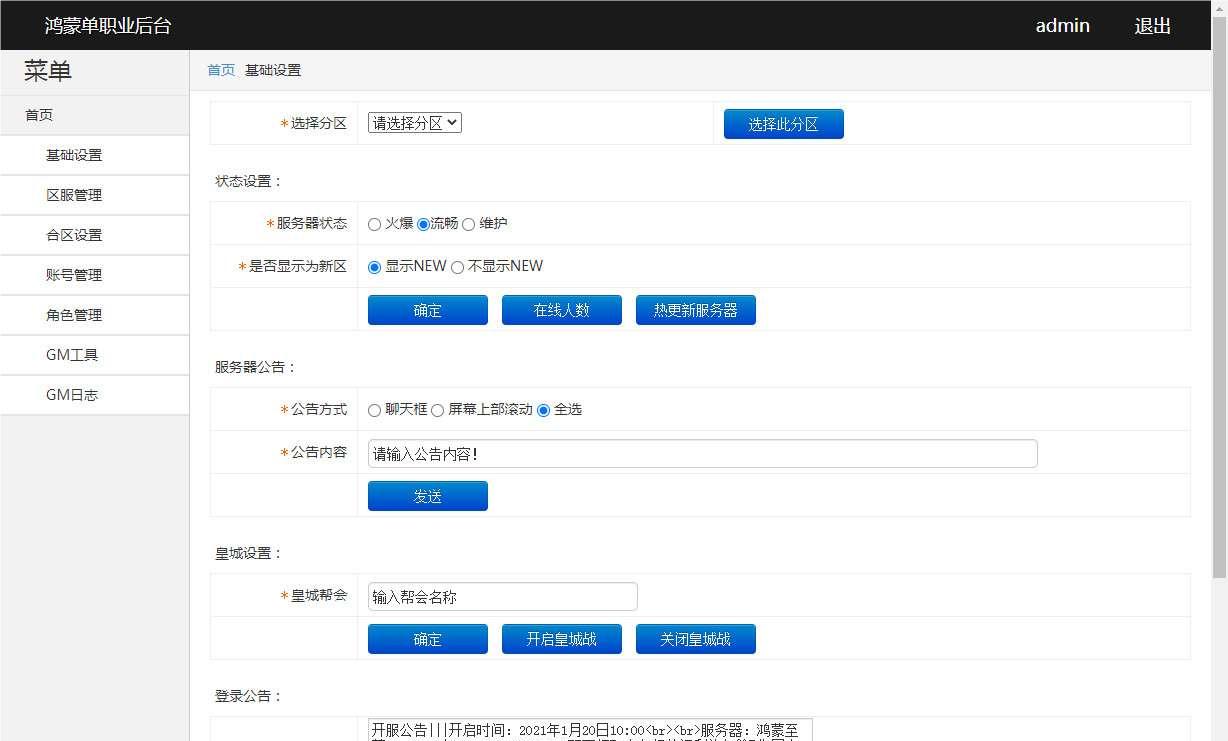The height and width of the screenshot is (741, 1228).
Task: Click the 皇城帮会 name input field
Action: (x=502, y=597)
